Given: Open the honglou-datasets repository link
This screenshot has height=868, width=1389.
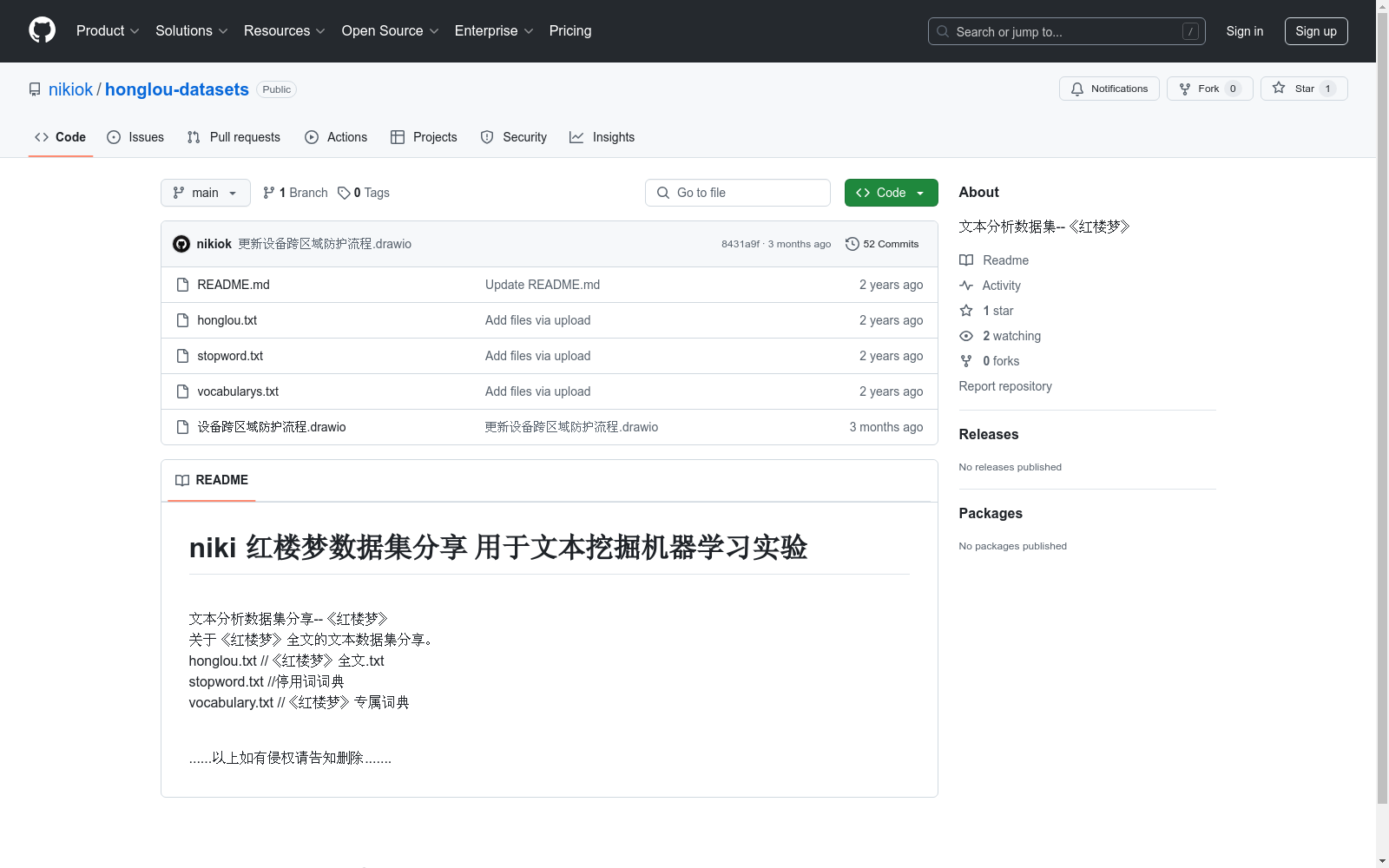Looking at the screenshot, I should point(177,89).
